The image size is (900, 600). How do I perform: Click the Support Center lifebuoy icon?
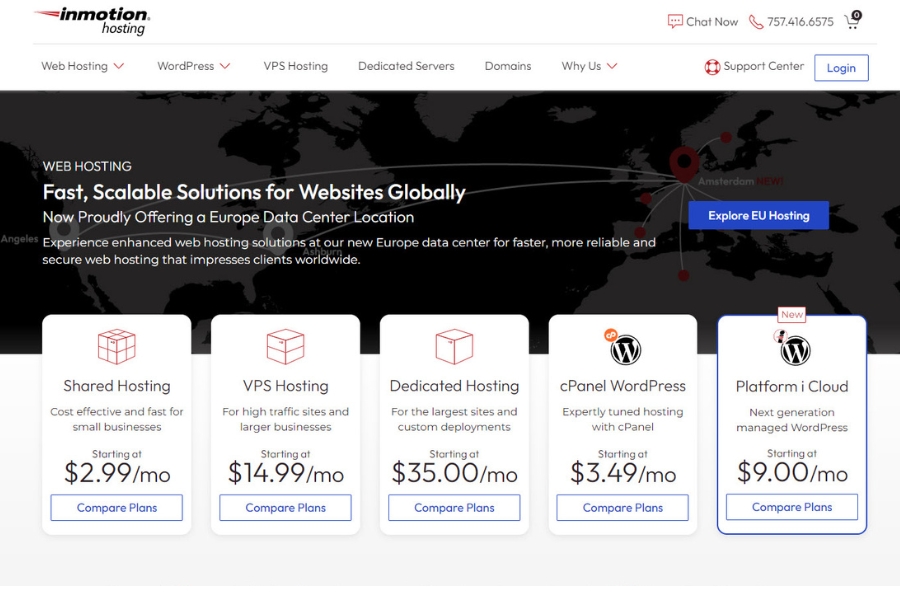tap(712, 67)
